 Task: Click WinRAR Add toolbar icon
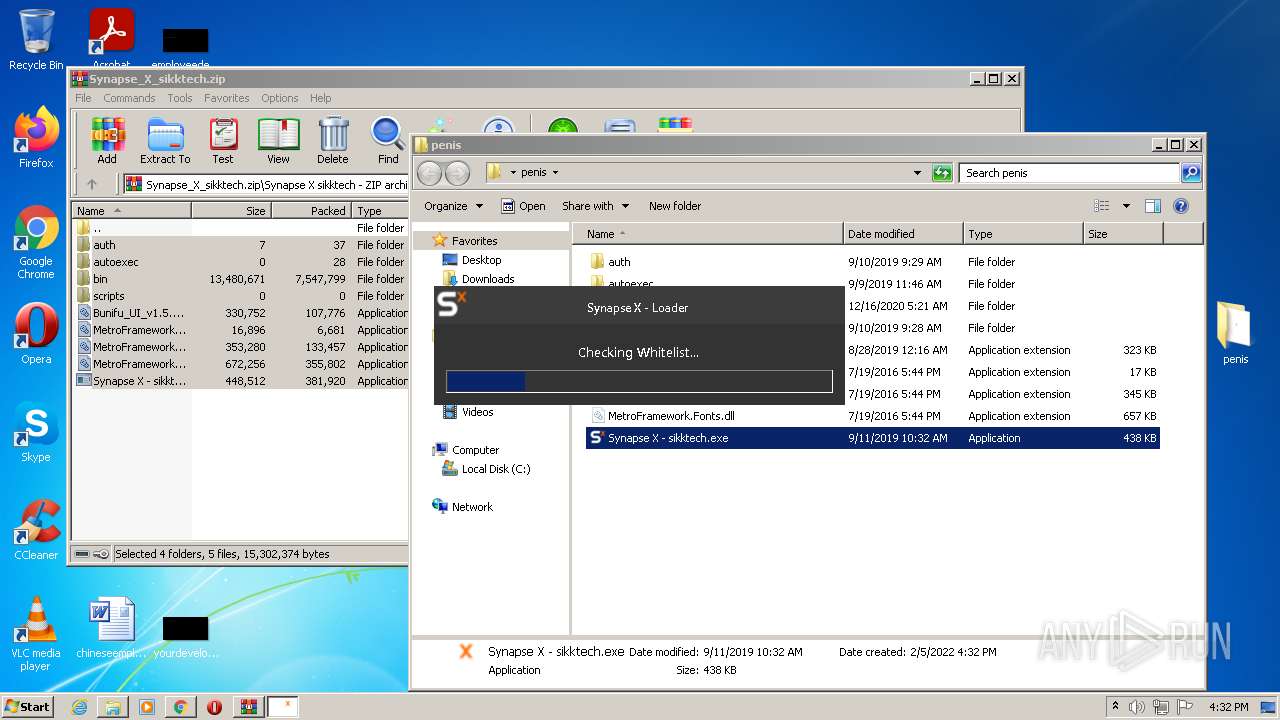(x=107, y=139)
